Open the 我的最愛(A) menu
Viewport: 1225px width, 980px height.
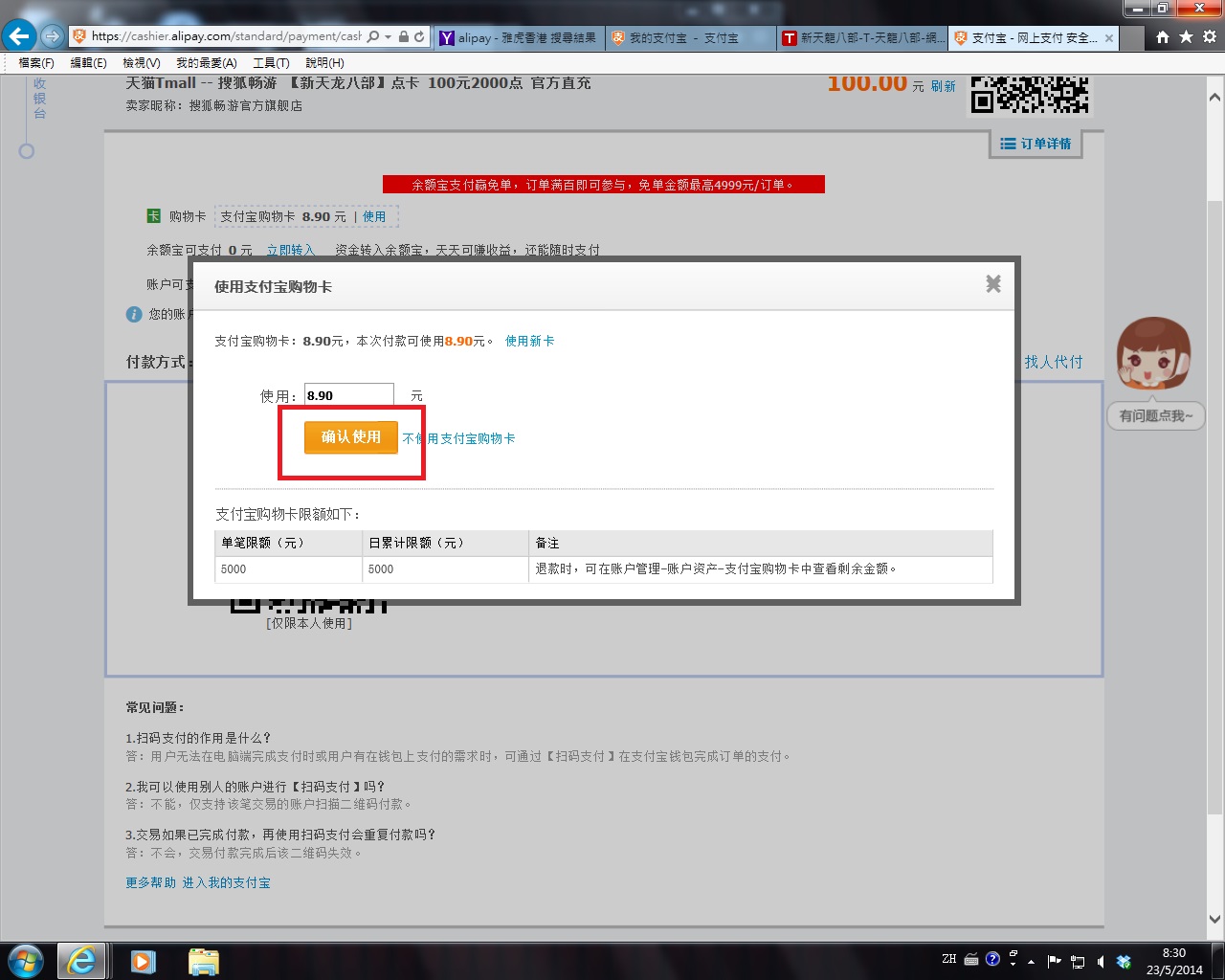click(206, 62)
